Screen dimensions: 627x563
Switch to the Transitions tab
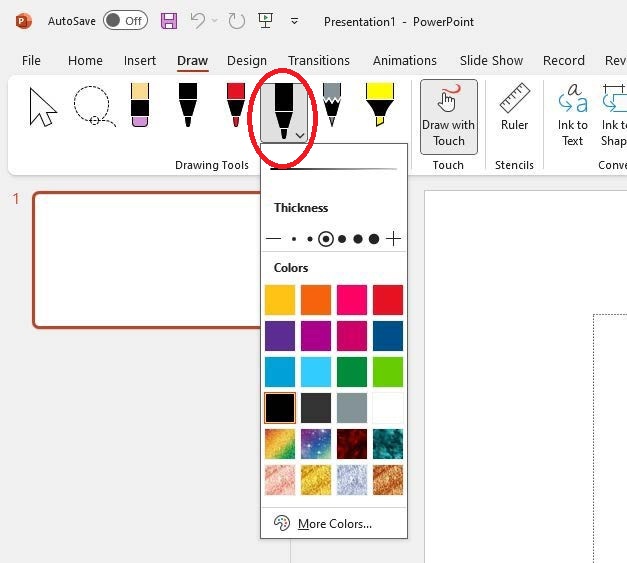click(x=319, y=60)
